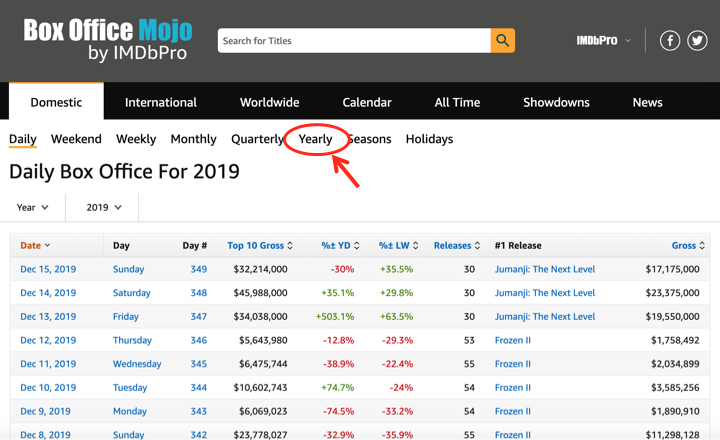The image size is (720, 440).
Task: Open the Dec 11, 2019 date link
Action: coord(48,364)
